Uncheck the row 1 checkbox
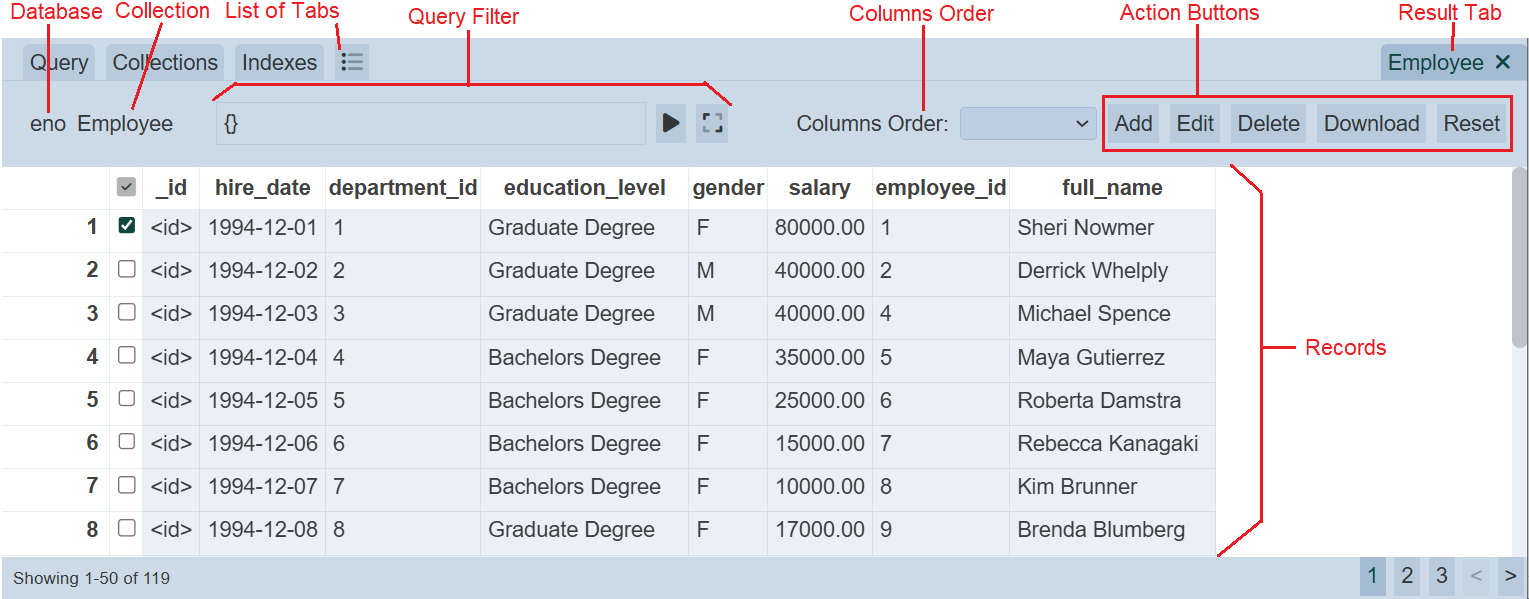The width and height of the screenshot is (1529, 599). pos(126,226)
